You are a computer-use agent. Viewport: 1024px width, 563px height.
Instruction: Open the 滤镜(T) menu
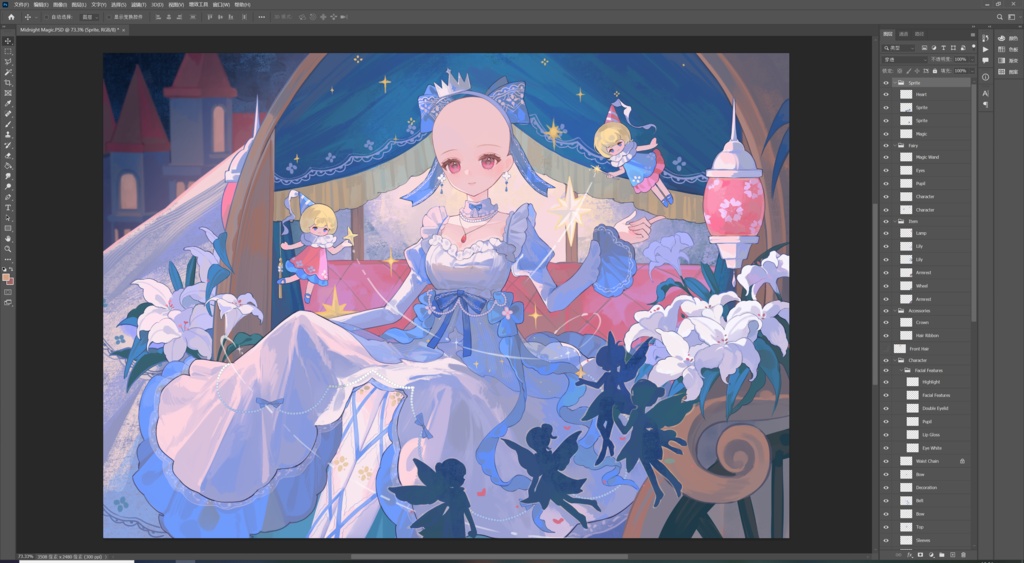[x=138, y=5]
